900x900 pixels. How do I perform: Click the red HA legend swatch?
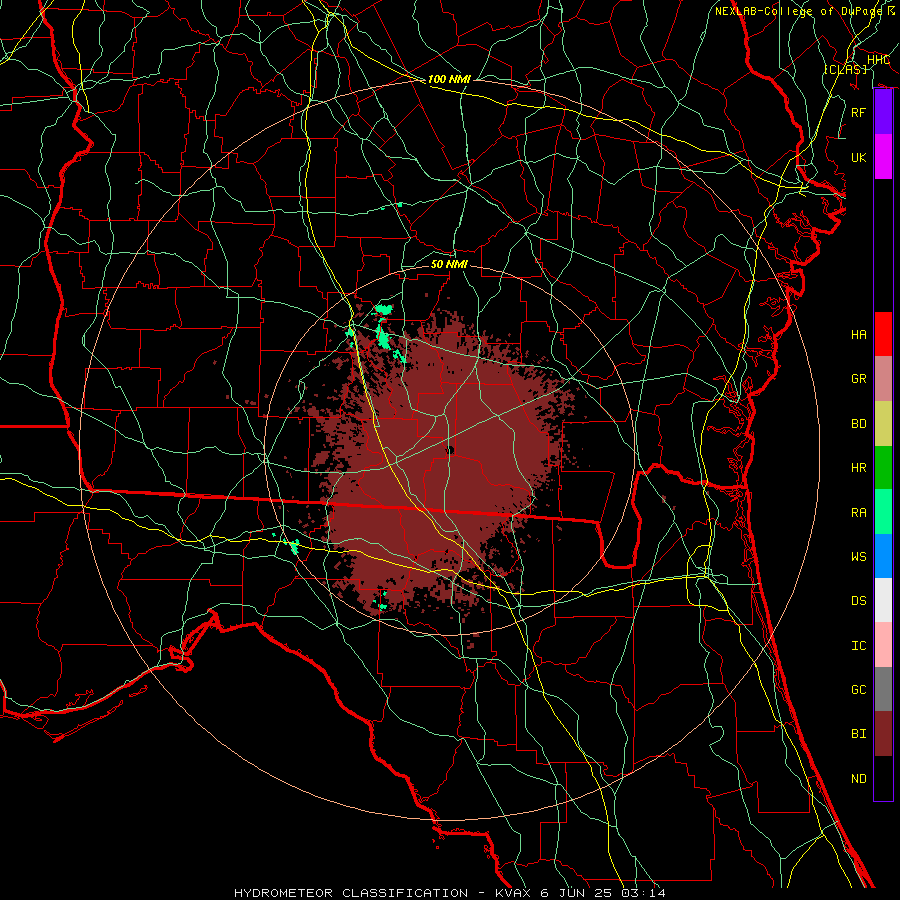[883, 334]
